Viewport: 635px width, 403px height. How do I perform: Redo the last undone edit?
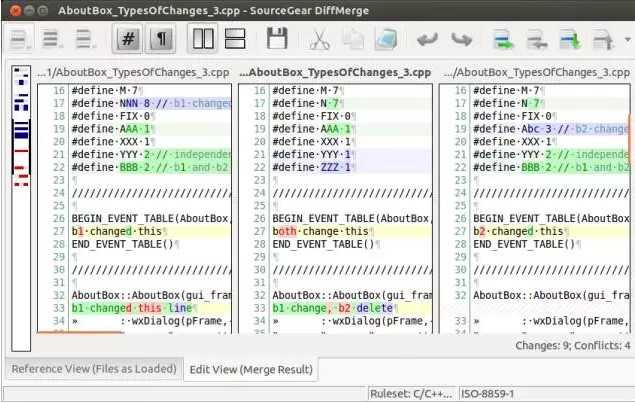tap(462, 40)
